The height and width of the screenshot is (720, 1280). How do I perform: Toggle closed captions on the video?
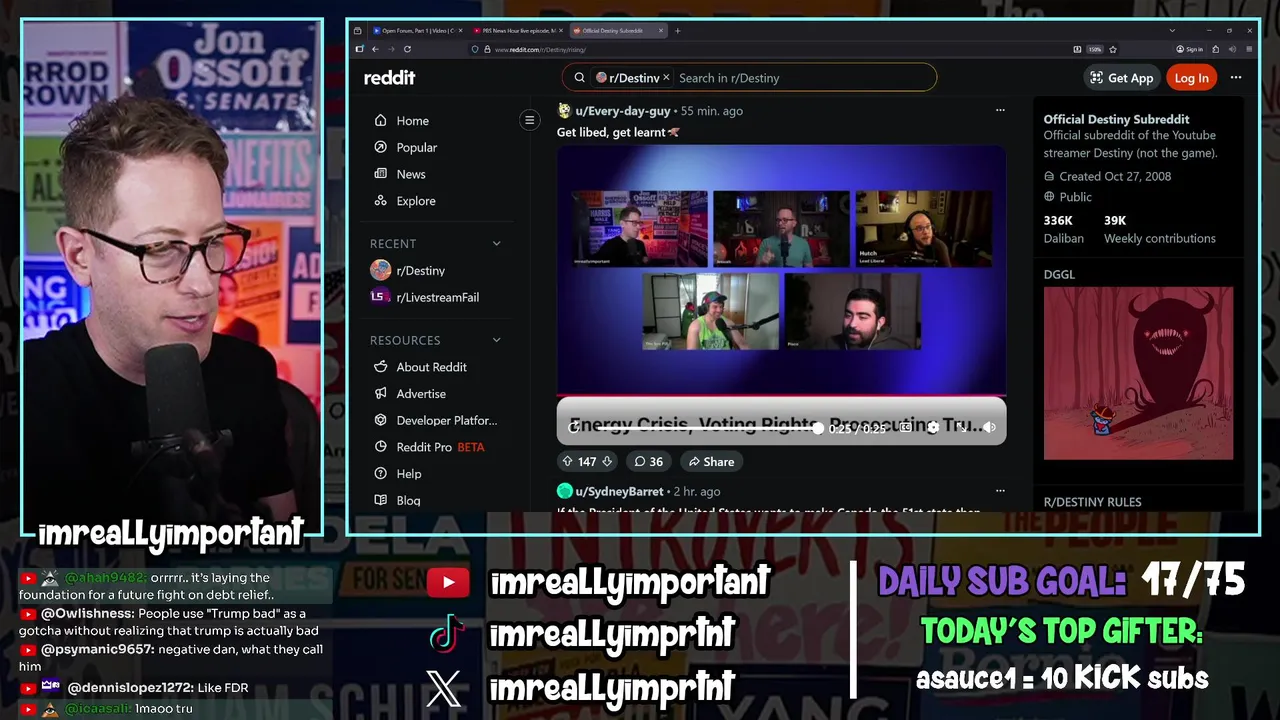(x=905, y=427)
